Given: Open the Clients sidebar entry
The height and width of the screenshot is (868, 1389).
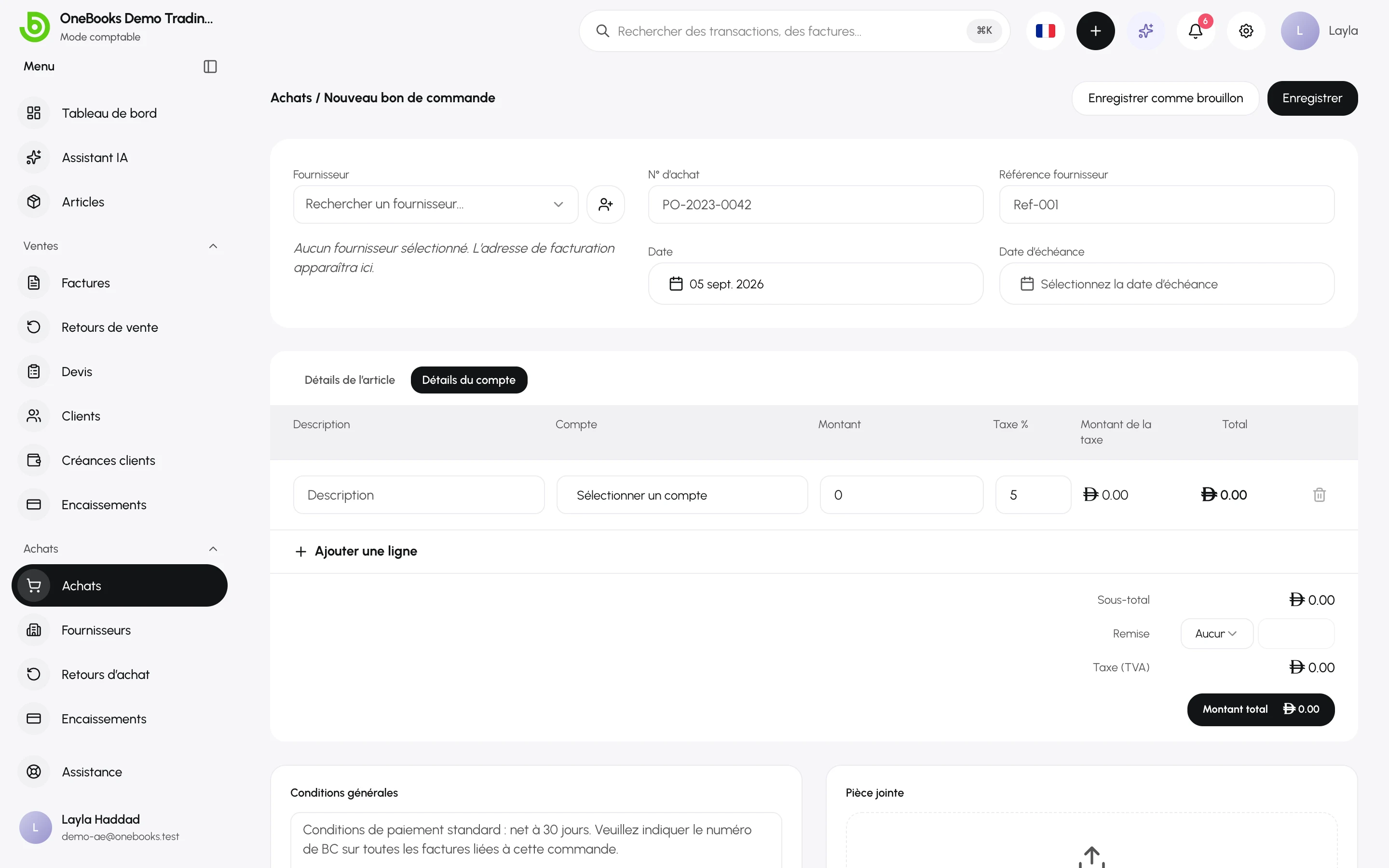Looking at the screenshot, I should [x=120, y=416].
